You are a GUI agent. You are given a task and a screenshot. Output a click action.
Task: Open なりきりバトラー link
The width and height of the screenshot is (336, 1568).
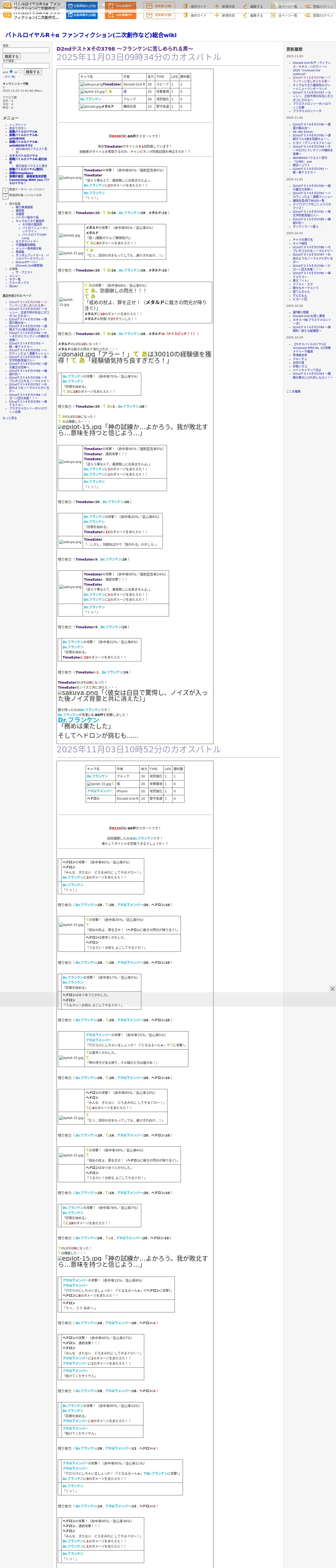[x=27, y=242]
